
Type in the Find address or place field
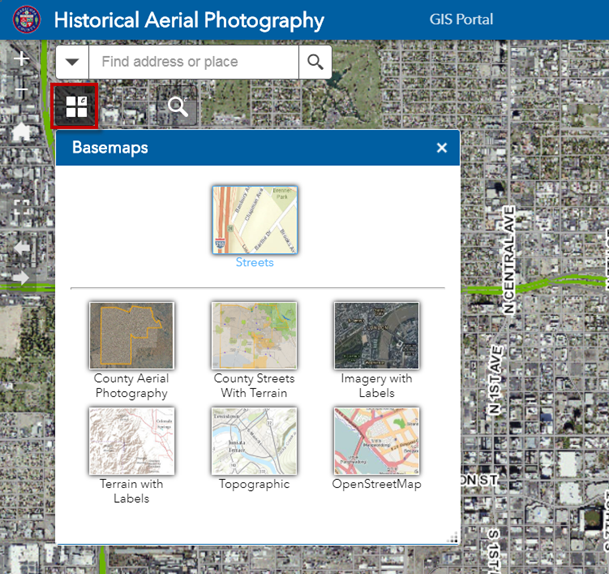coord(194,62)
